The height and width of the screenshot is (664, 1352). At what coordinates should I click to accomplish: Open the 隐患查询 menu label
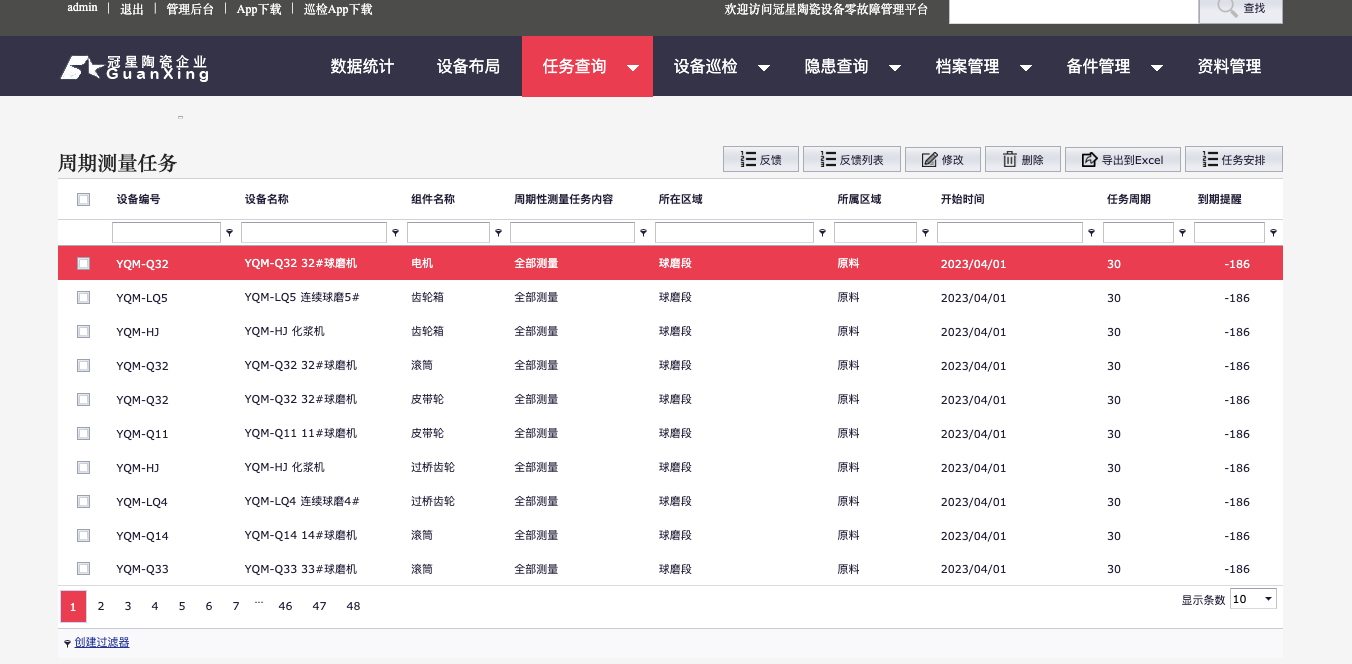pyautogui.click(x=836, y=67)
